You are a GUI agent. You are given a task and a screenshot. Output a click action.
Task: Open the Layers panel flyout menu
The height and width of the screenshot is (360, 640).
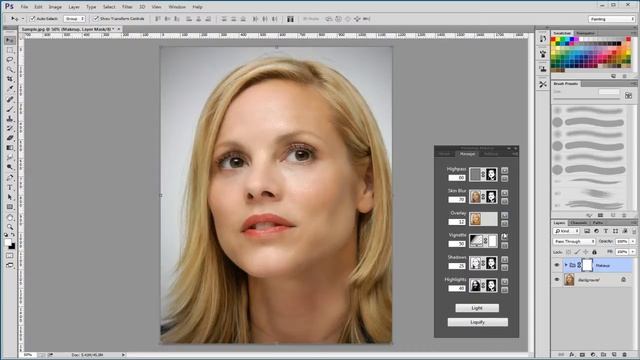633,223
